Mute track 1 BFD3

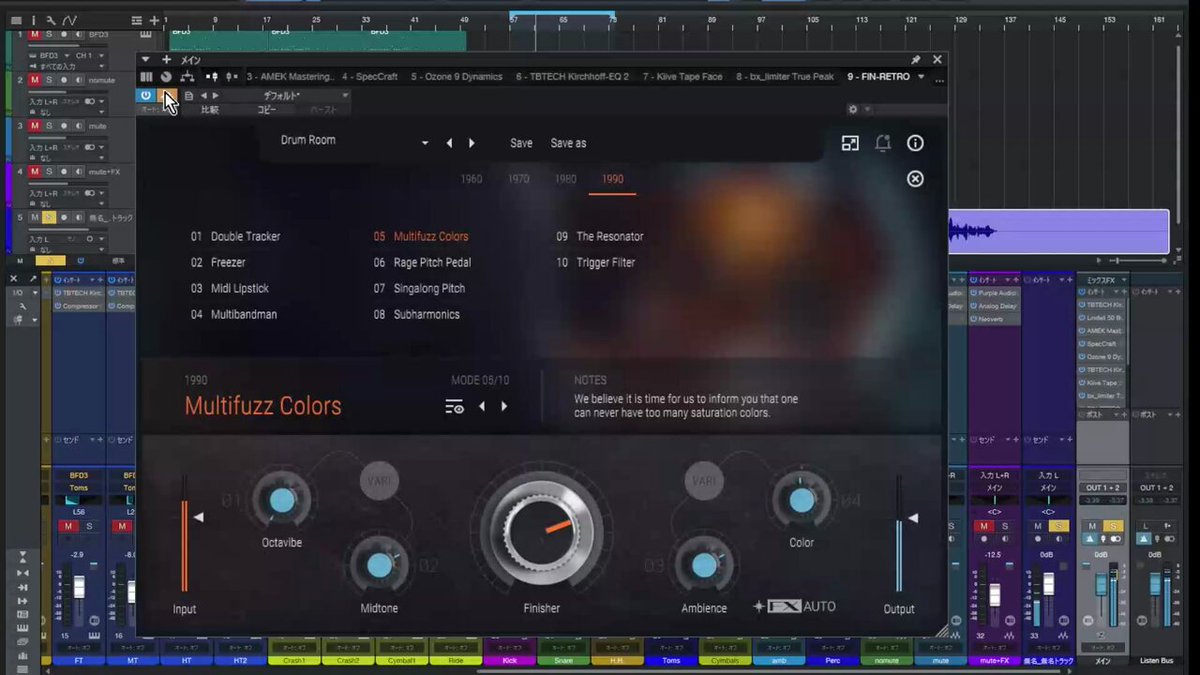tap(34, 34)
